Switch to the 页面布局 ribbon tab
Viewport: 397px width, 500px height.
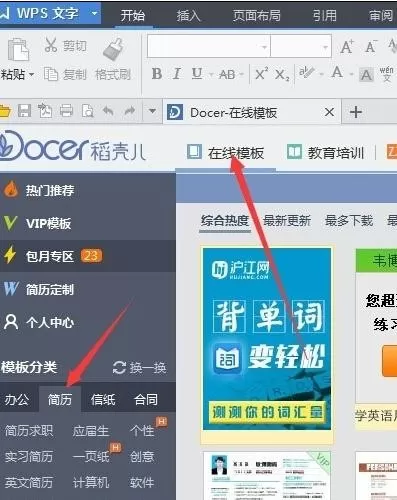[x=256, y=15]
